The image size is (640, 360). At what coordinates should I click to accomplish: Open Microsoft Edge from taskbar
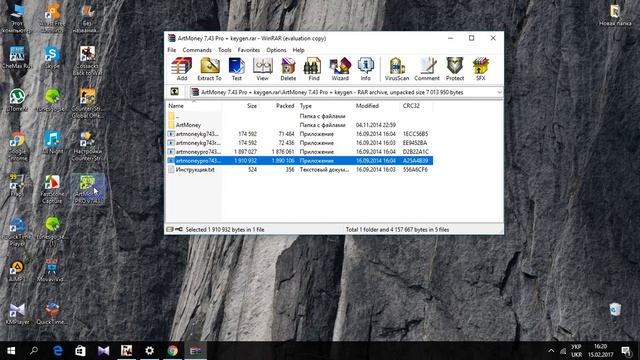[58, 351]
